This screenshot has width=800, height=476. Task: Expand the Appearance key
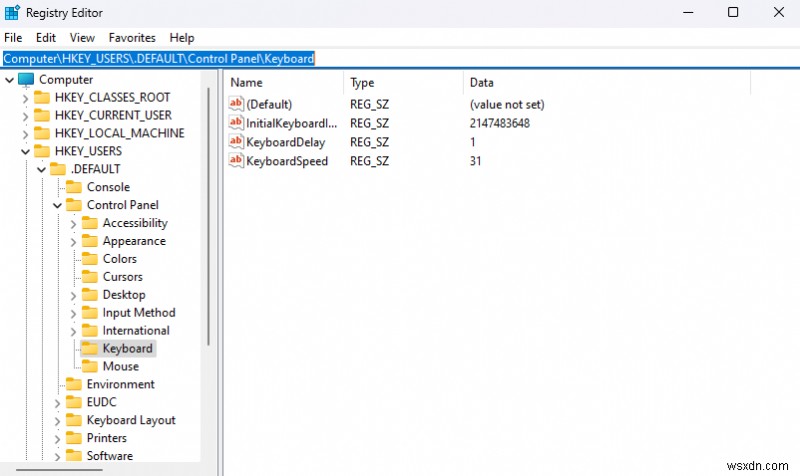[73, 242]
